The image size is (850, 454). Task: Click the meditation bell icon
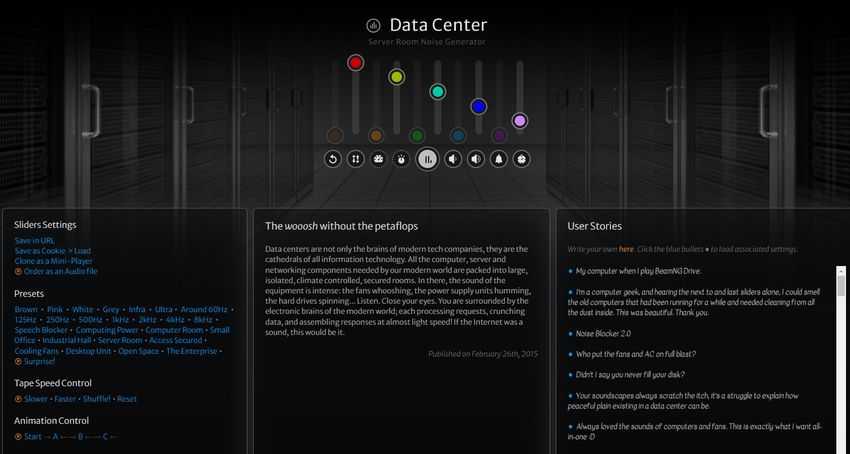(x=499, y=159)
